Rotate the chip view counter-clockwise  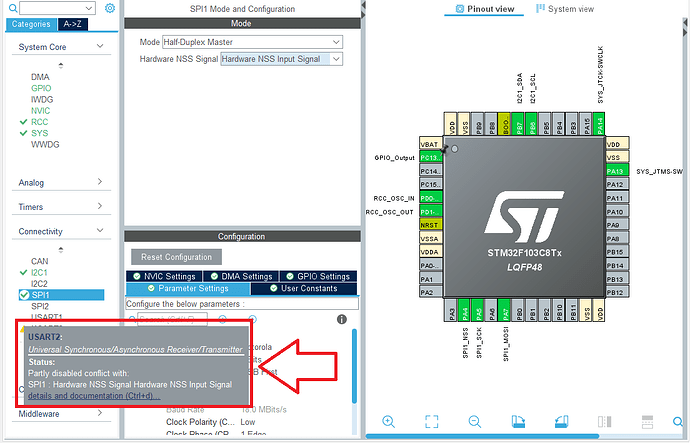562,421
